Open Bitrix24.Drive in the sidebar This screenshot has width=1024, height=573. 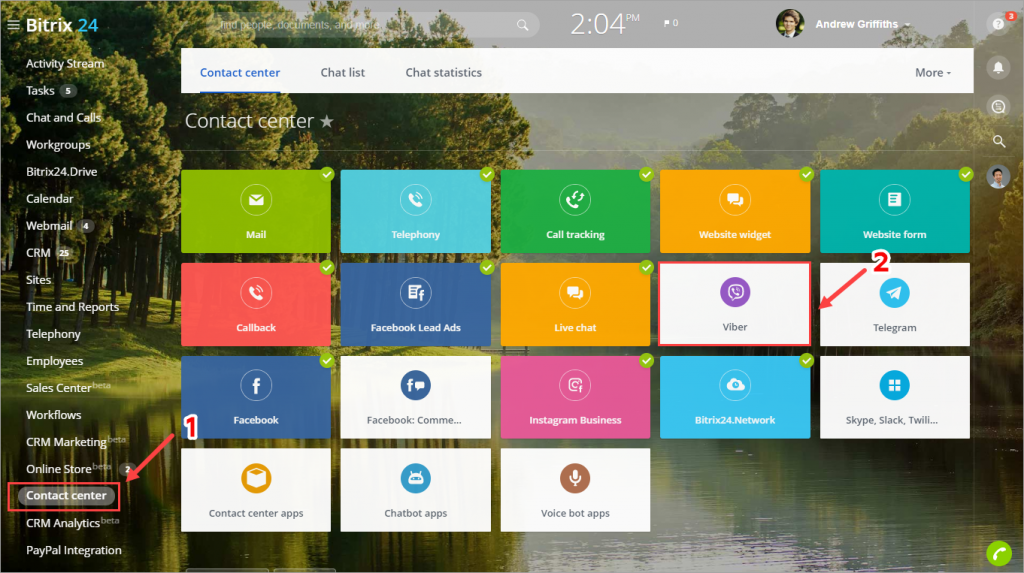(61, 172)
